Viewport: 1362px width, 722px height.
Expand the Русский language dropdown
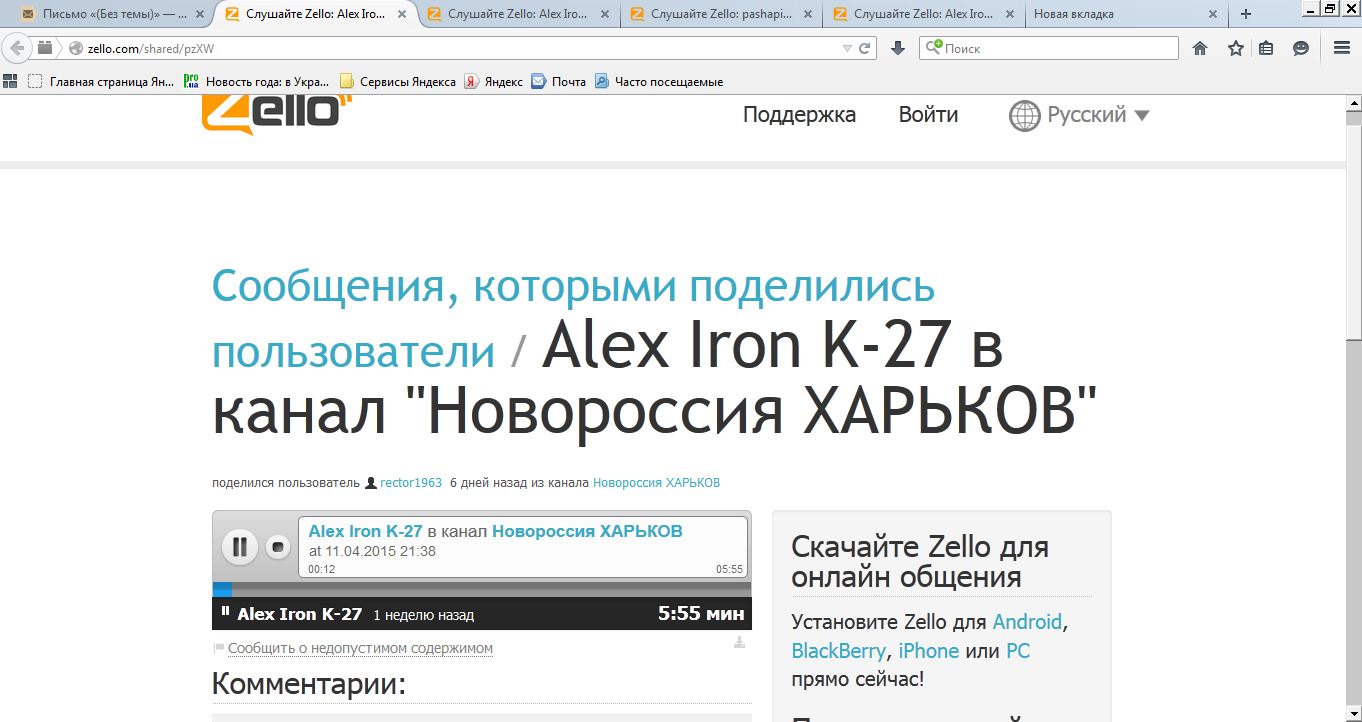(x=1080, y=115)
